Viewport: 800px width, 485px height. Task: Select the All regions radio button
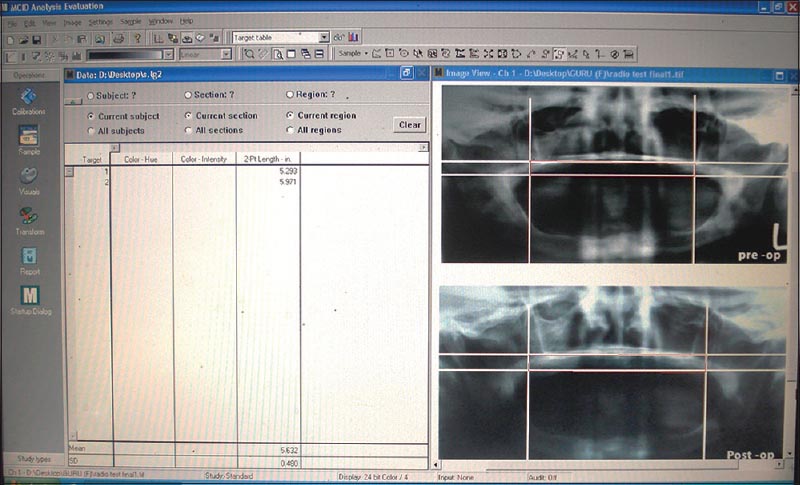[x=290, y=131]
